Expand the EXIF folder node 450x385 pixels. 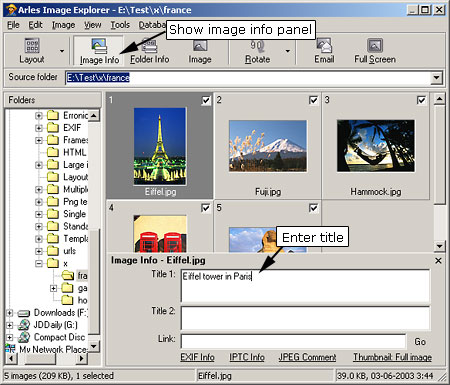(39, 128)
